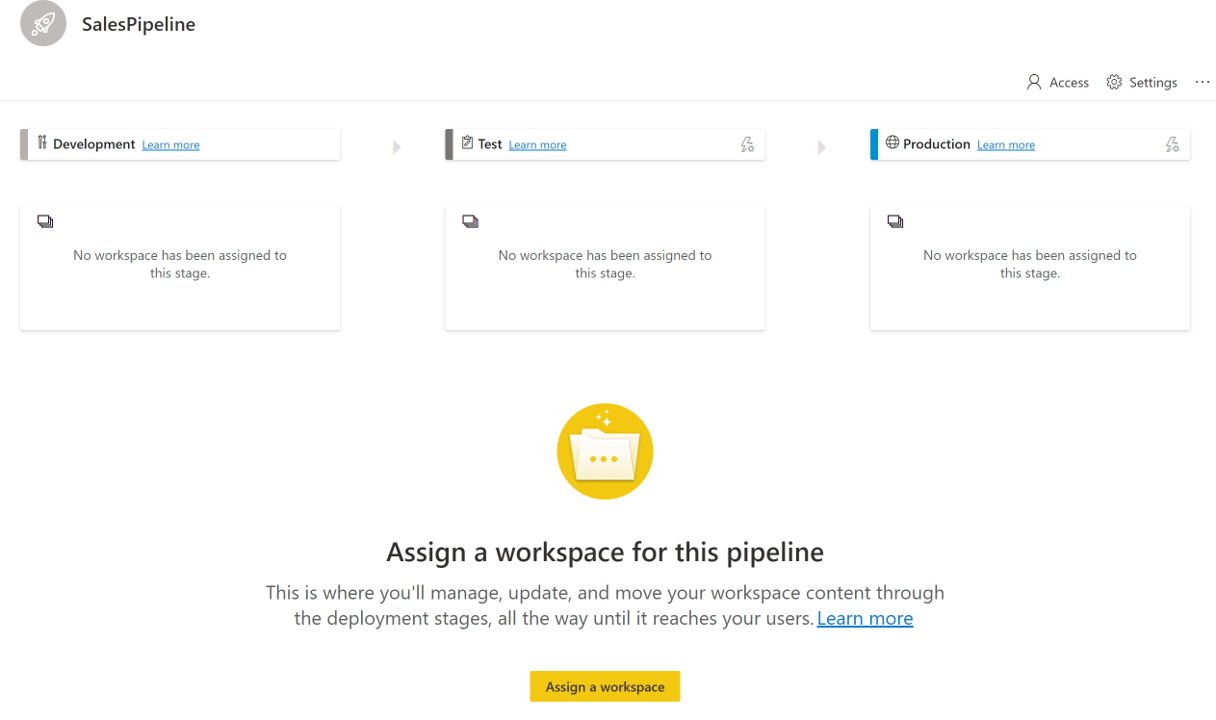Click deployment rules icon on Production stage
The image size is (1216, 720).
tap(1172, 145)
